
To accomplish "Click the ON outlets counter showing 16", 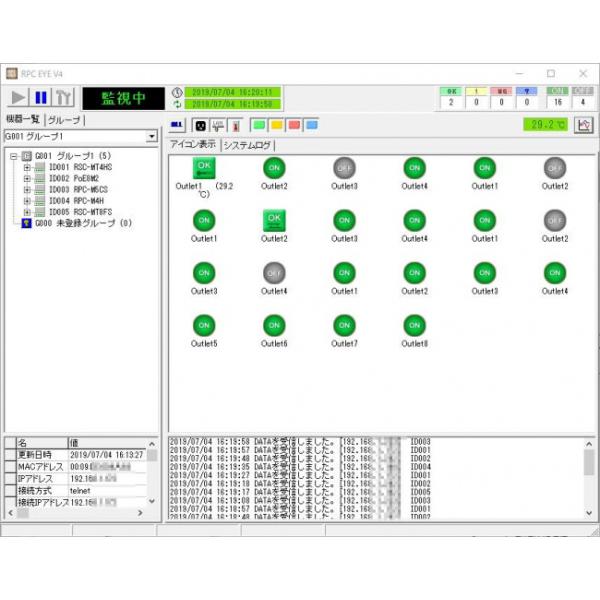I will [558, 98].
